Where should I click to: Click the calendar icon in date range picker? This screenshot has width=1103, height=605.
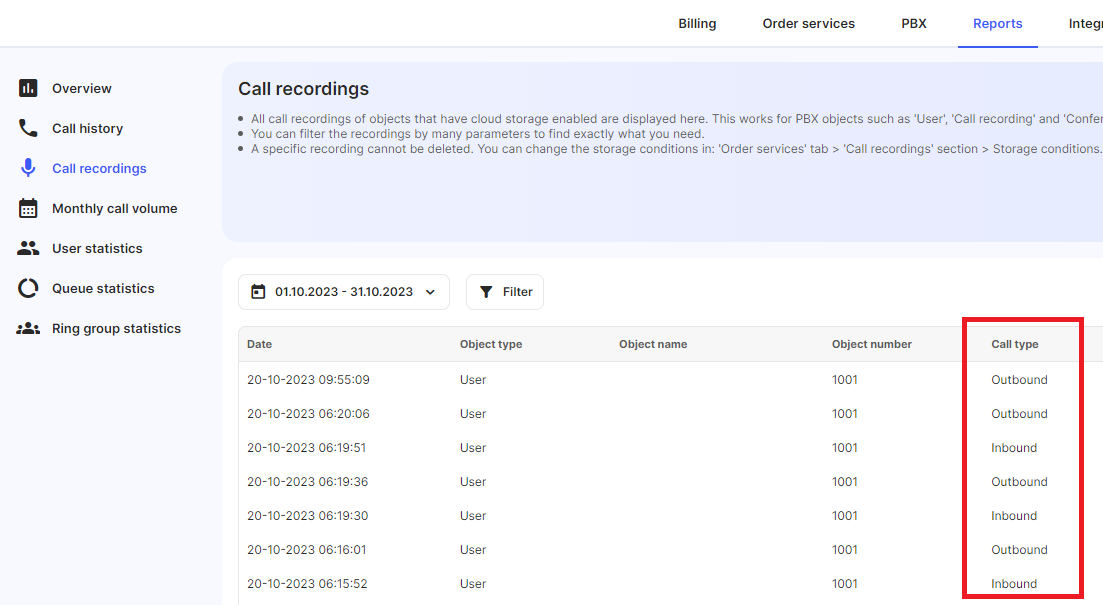258,291
